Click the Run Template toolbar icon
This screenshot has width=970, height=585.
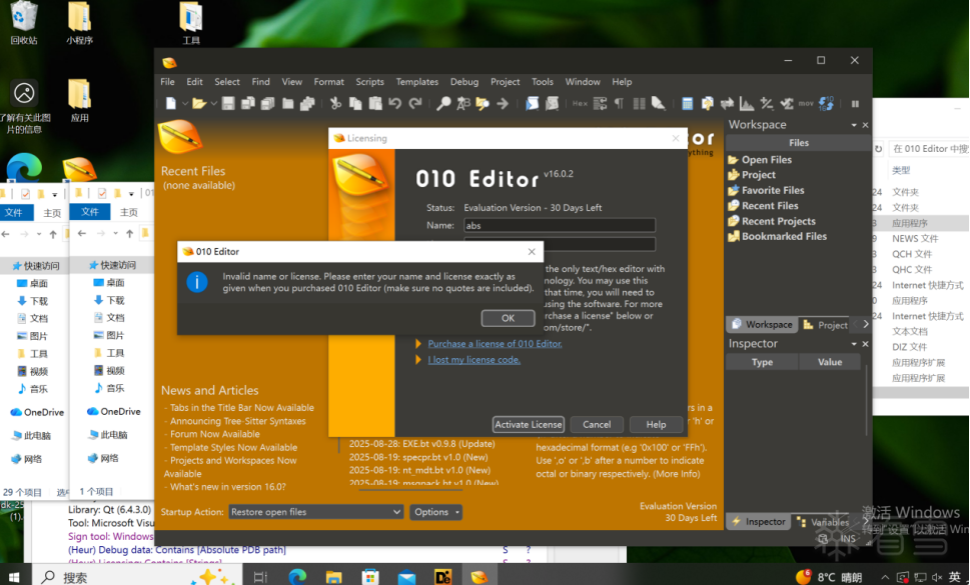point(552,104)
